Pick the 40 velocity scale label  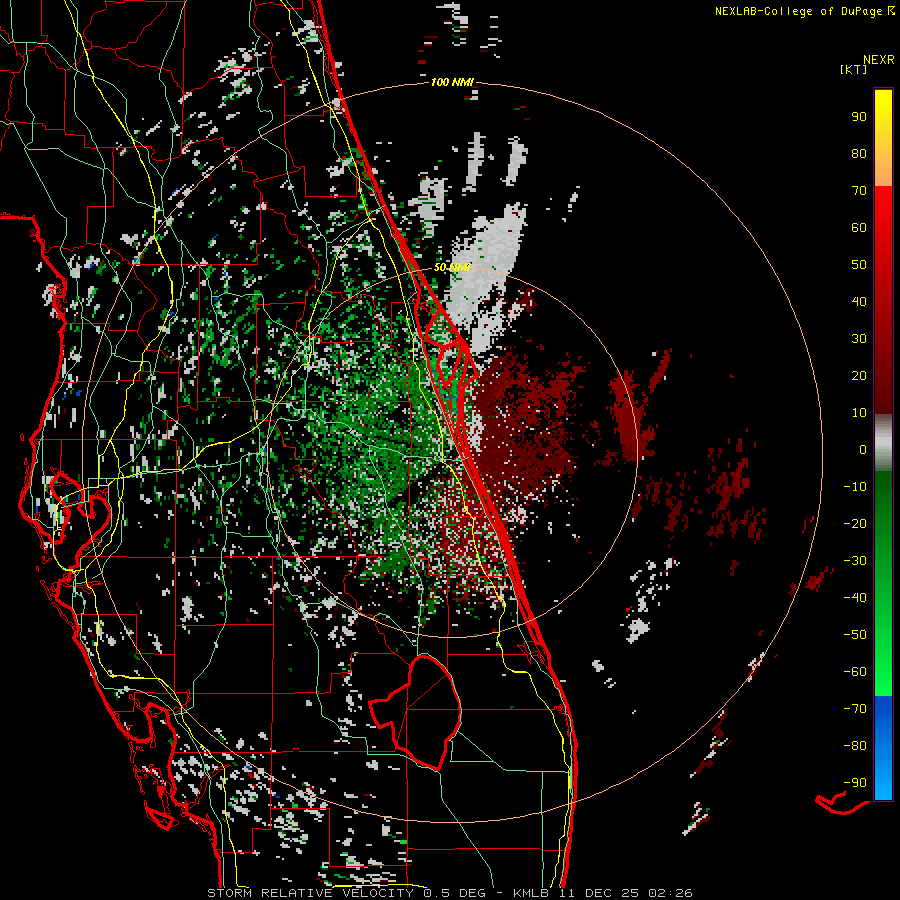[859, 301]
